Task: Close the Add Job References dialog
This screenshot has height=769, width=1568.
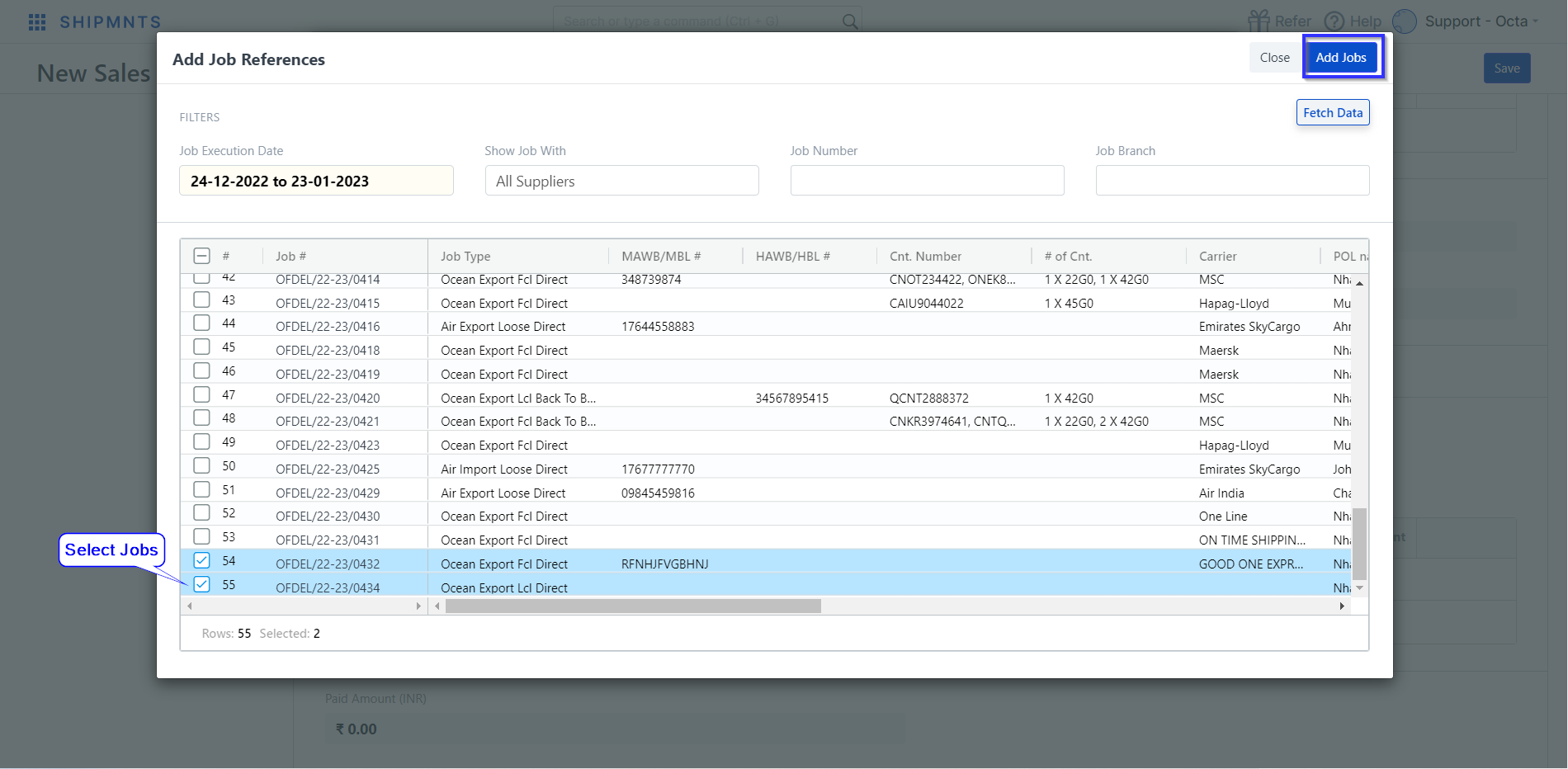Action: tap(1274, 58)
